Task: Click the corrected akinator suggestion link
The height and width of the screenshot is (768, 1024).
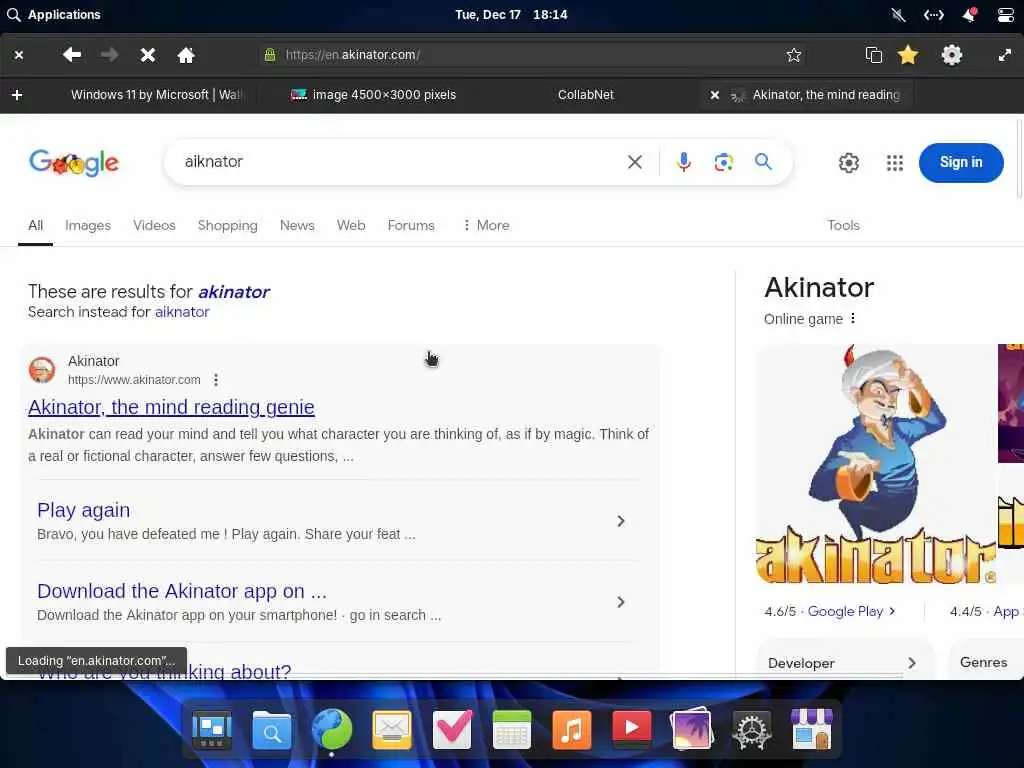Action: pyautogui.click(x=234, y=292)
